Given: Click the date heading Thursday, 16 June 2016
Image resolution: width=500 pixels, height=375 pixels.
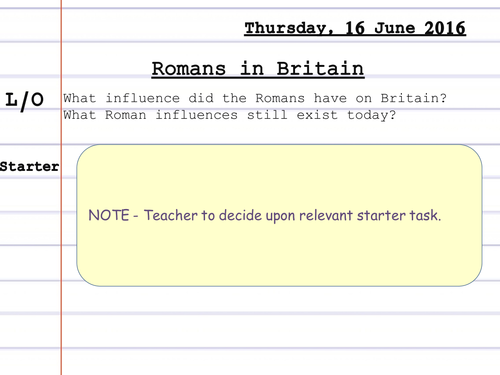Looking at the screenshot, I should click(355, 28).
